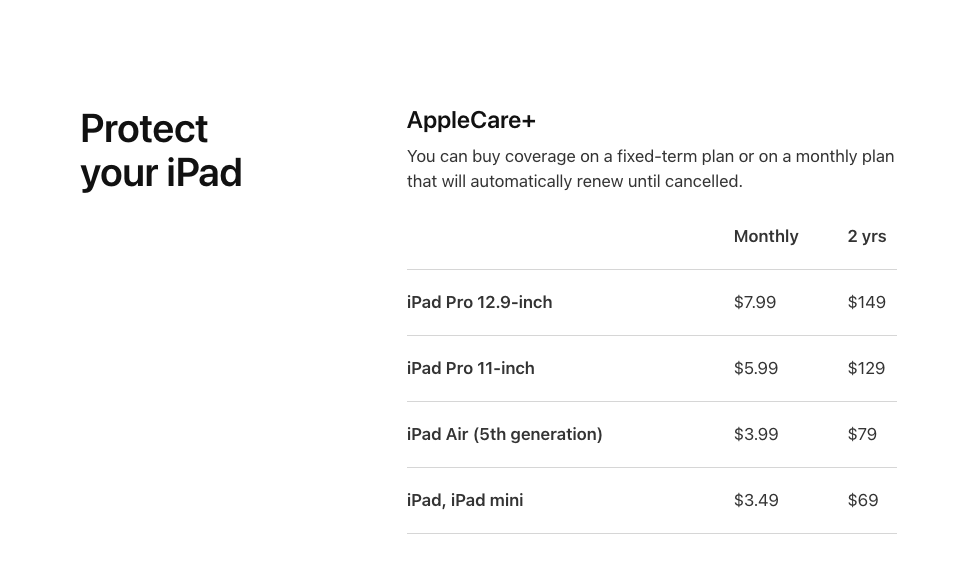This screenshot has width=969, height=588.
Task: Select the iPad, iPad mini row label
Action: (465, 500)
